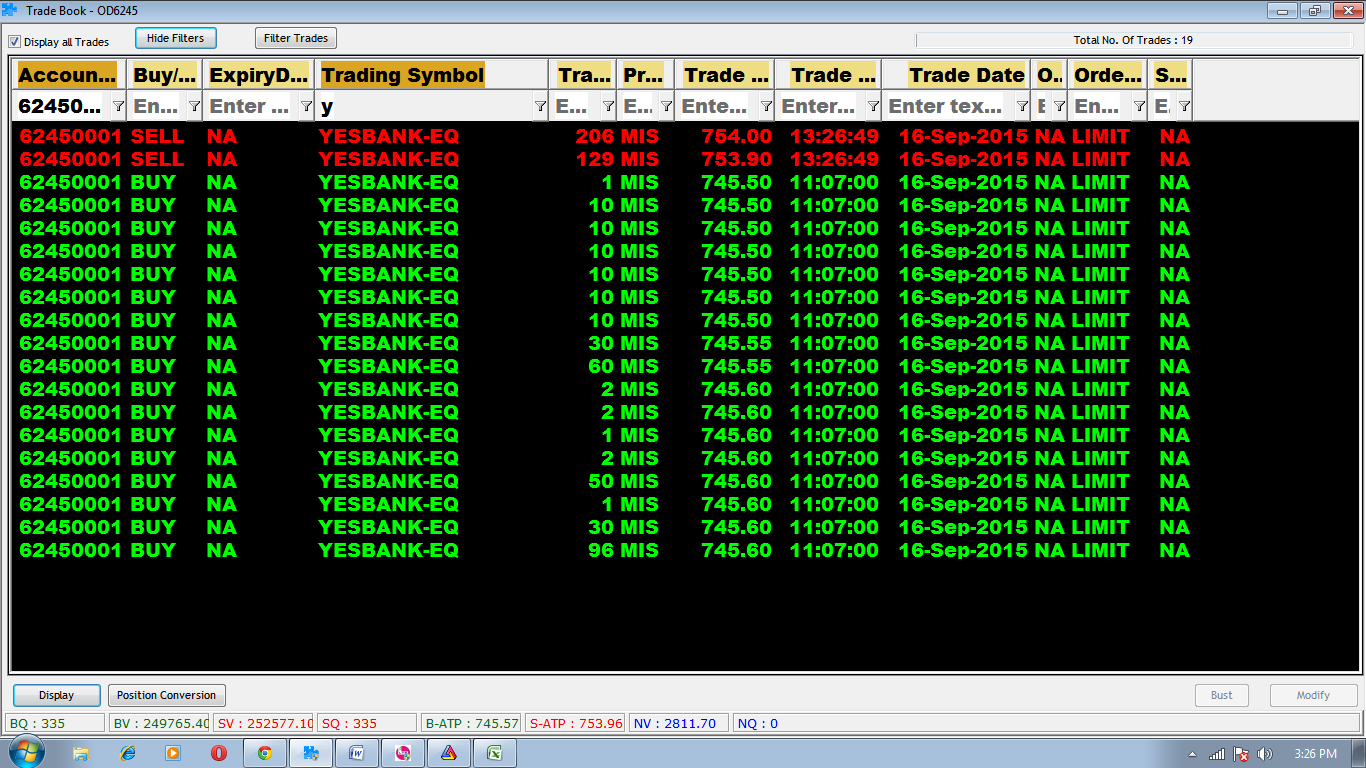Click Total No. Of Trades label
Screen dimensions: 1366x768
click(1133, 40)
